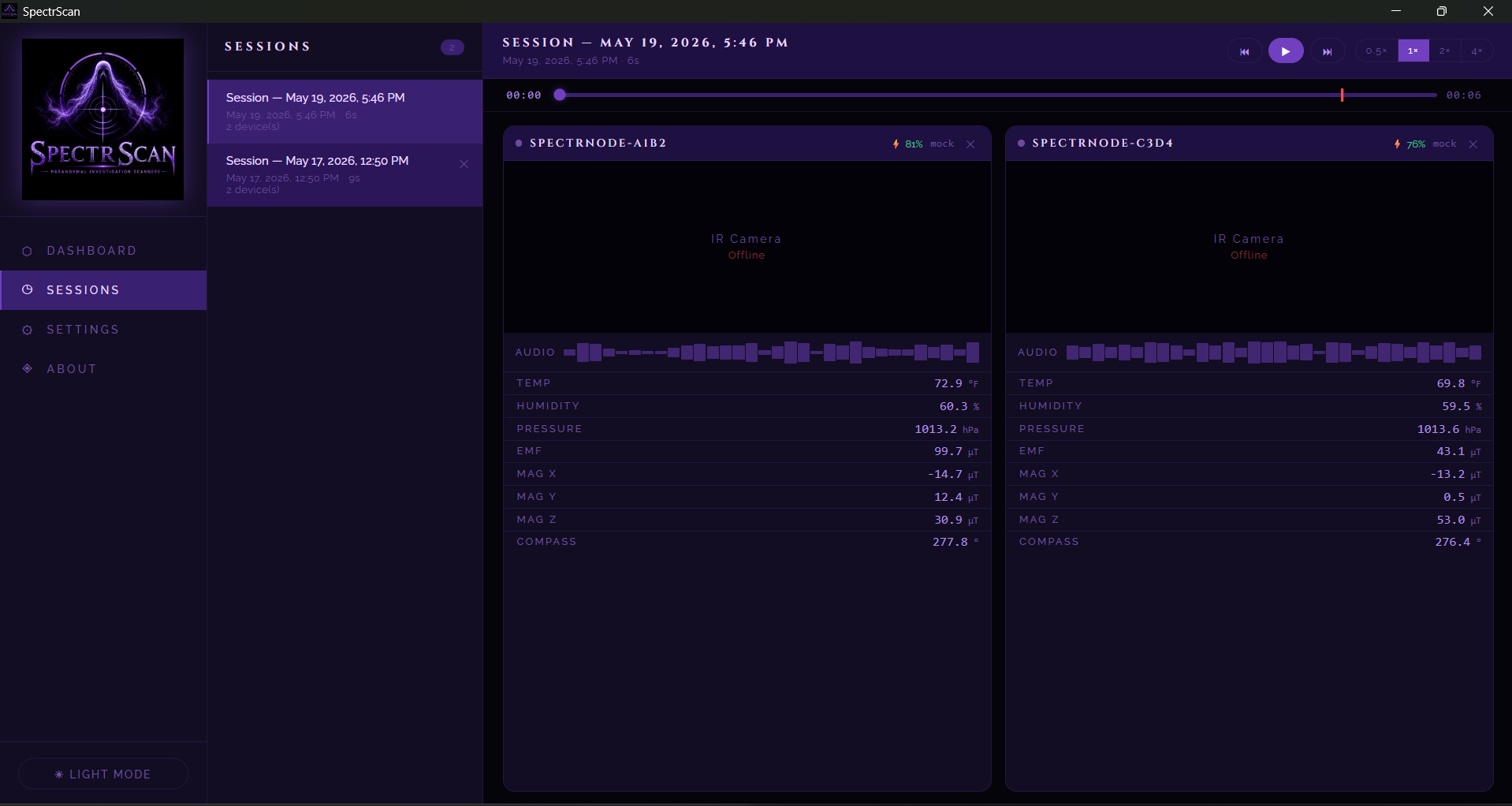
Task: Switch to Light Mode
Action: point(103,774)
